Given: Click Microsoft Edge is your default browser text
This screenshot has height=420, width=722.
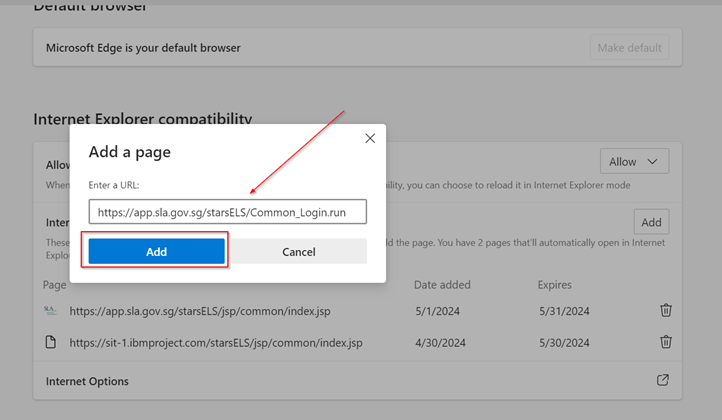Looking at the screenshot, I should point(143,48).
